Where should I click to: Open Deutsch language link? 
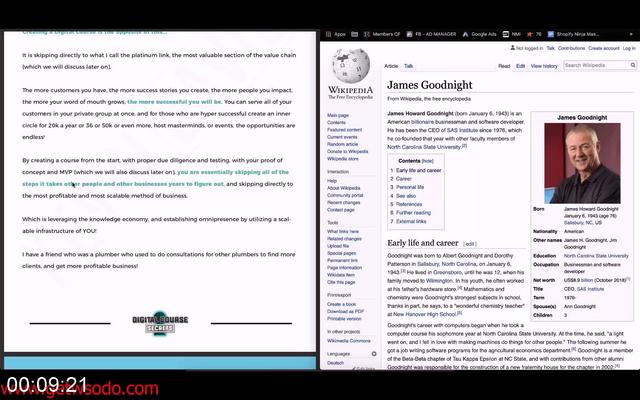click(336, 363)
